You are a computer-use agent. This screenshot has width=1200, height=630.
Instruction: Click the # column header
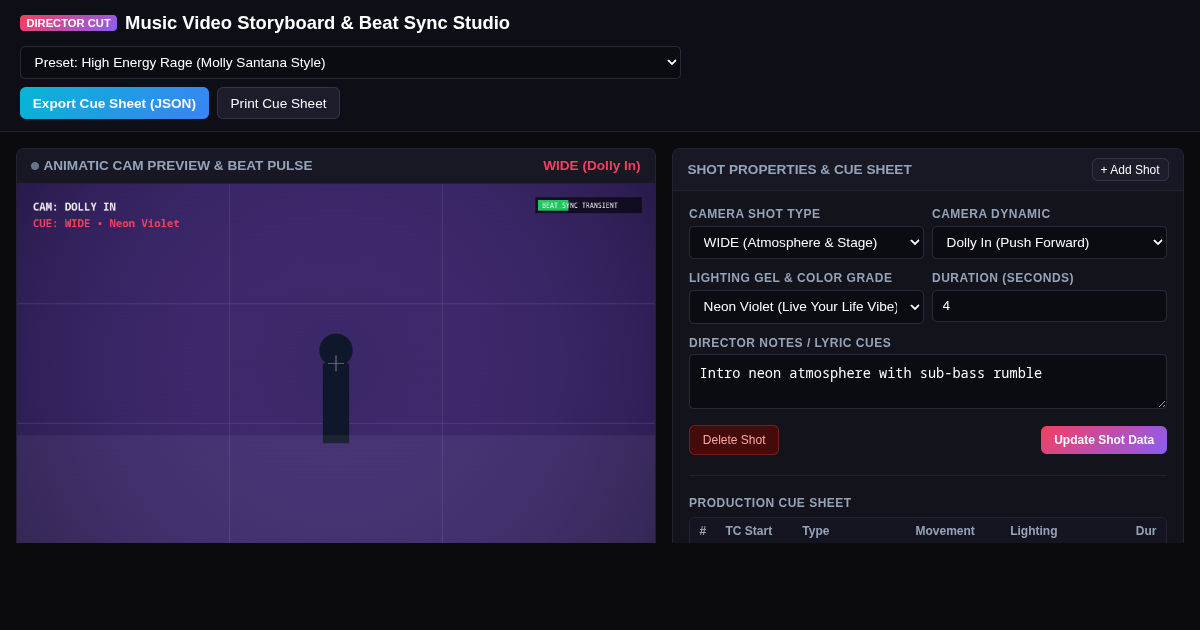(703, 531)
